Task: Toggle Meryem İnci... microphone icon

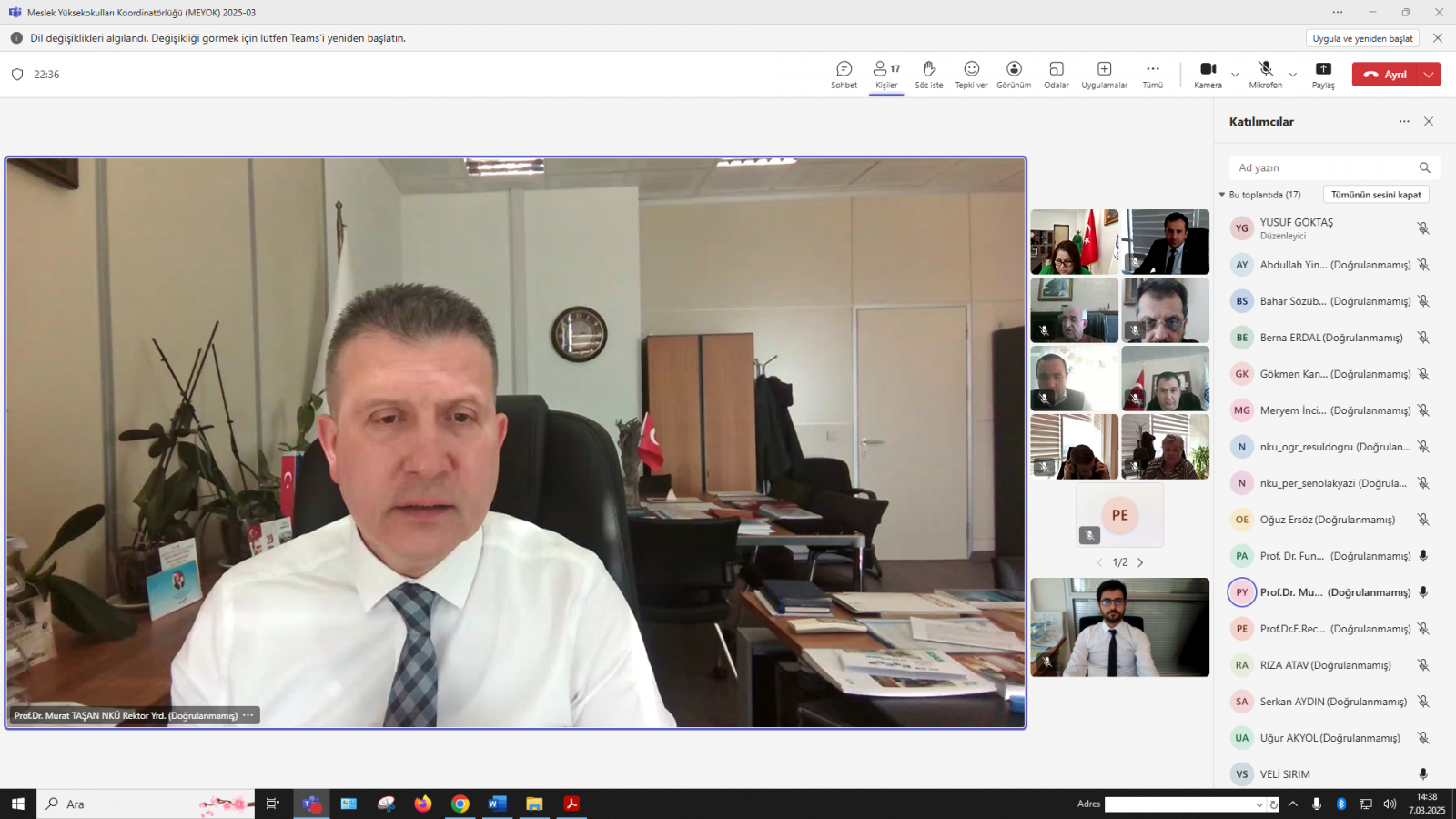Action: [1423, 410]
